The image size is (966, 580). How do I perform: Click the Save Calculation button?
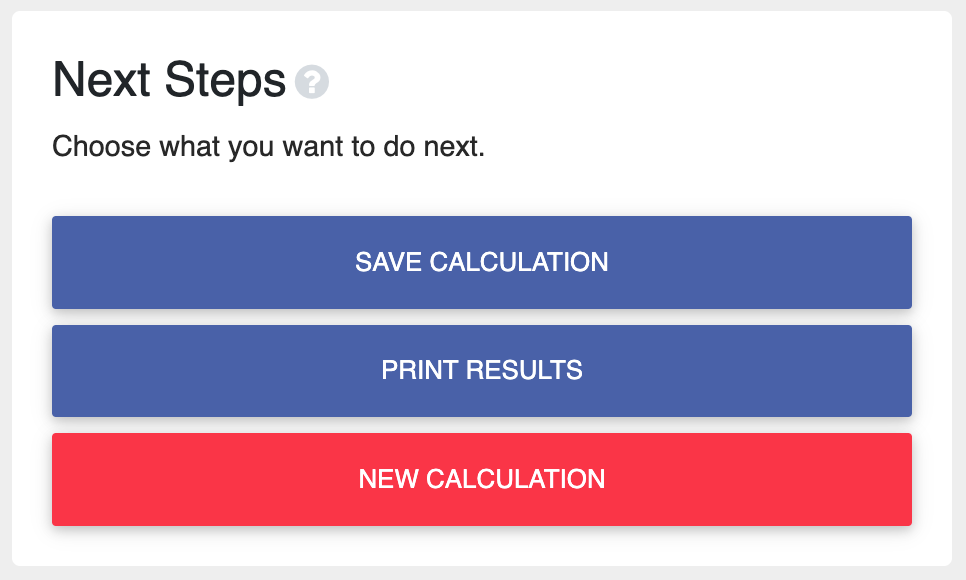[482, 262]
